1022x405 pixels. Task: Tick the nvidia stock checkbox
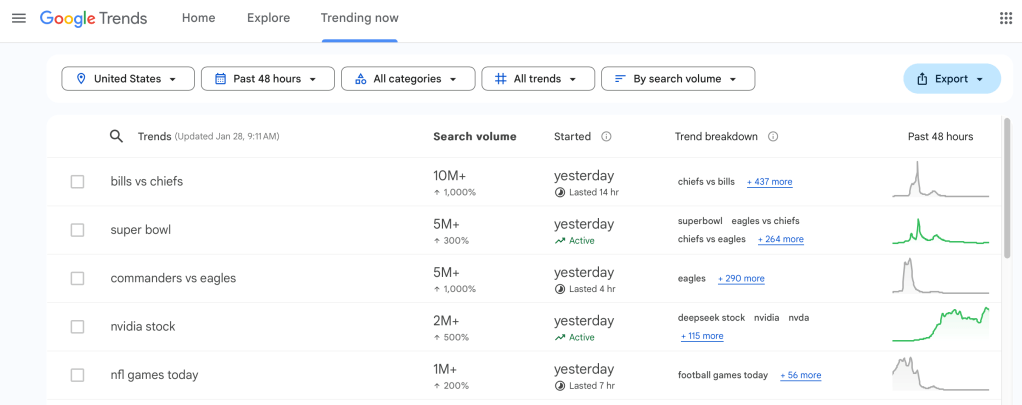[77, 327]
